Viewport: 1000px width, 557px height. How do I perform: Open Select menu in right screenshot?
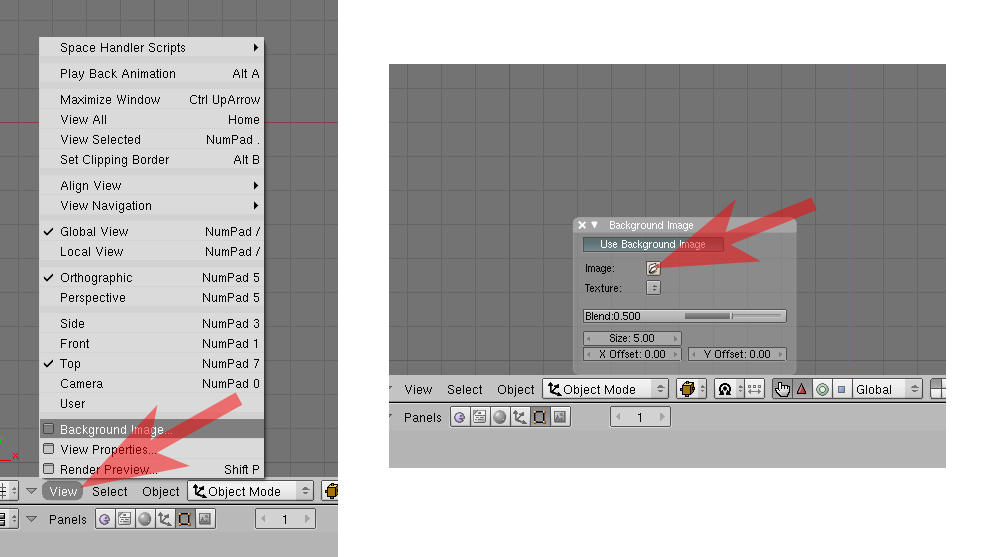click(464, 389)
